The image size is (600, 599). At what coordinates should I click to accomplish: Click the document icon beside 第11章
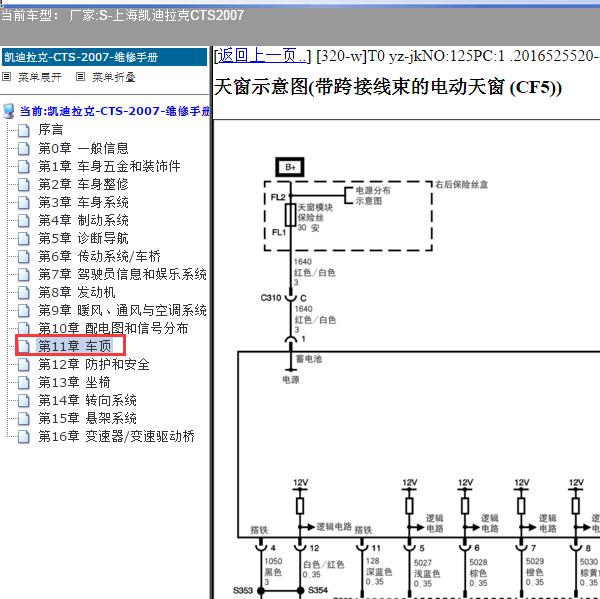click(24, 346)
